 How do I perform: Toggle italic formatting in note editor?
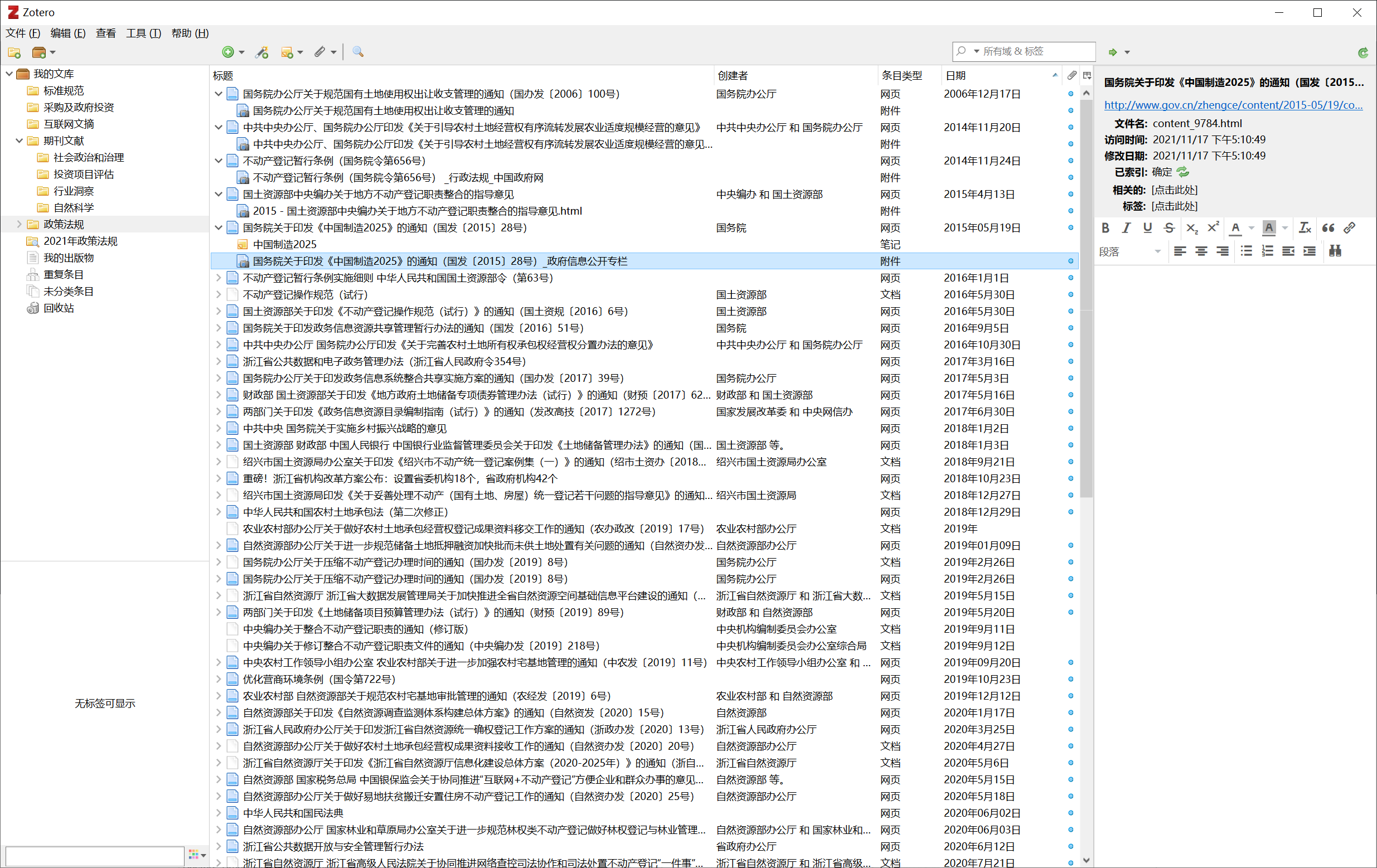[1126, 228]
